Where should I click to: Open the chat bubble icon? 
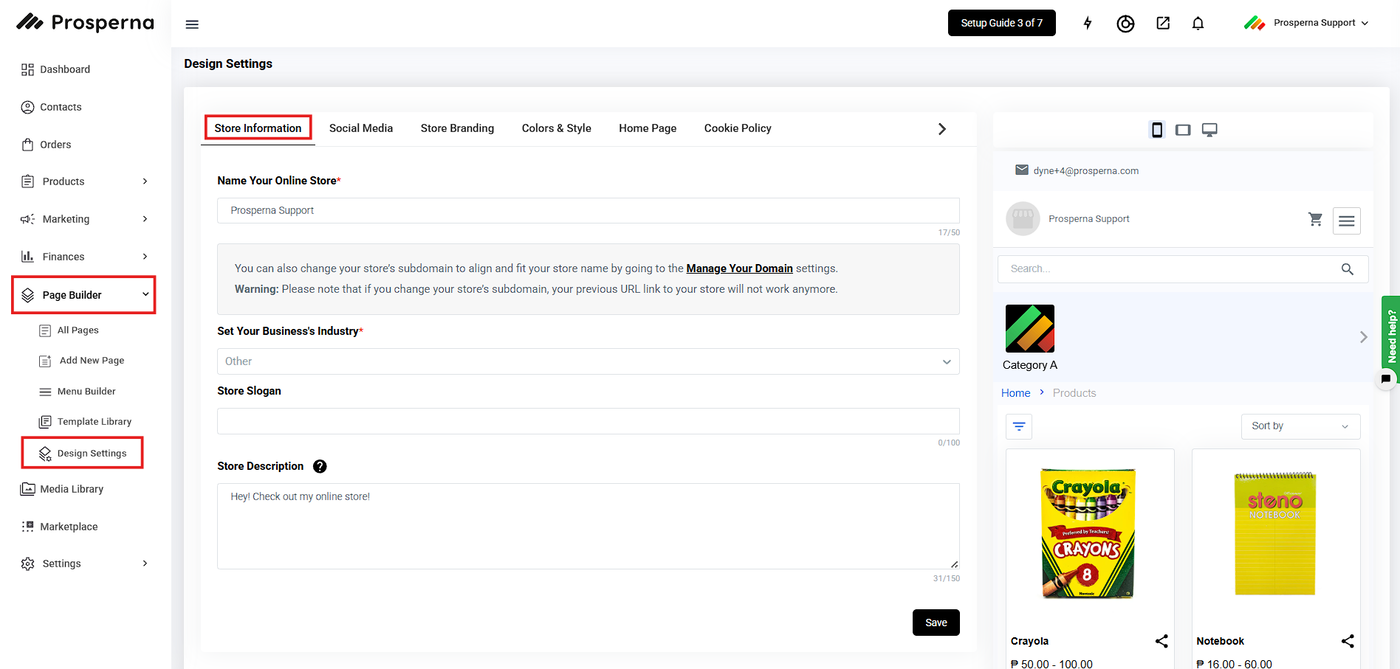point(1386,379)
